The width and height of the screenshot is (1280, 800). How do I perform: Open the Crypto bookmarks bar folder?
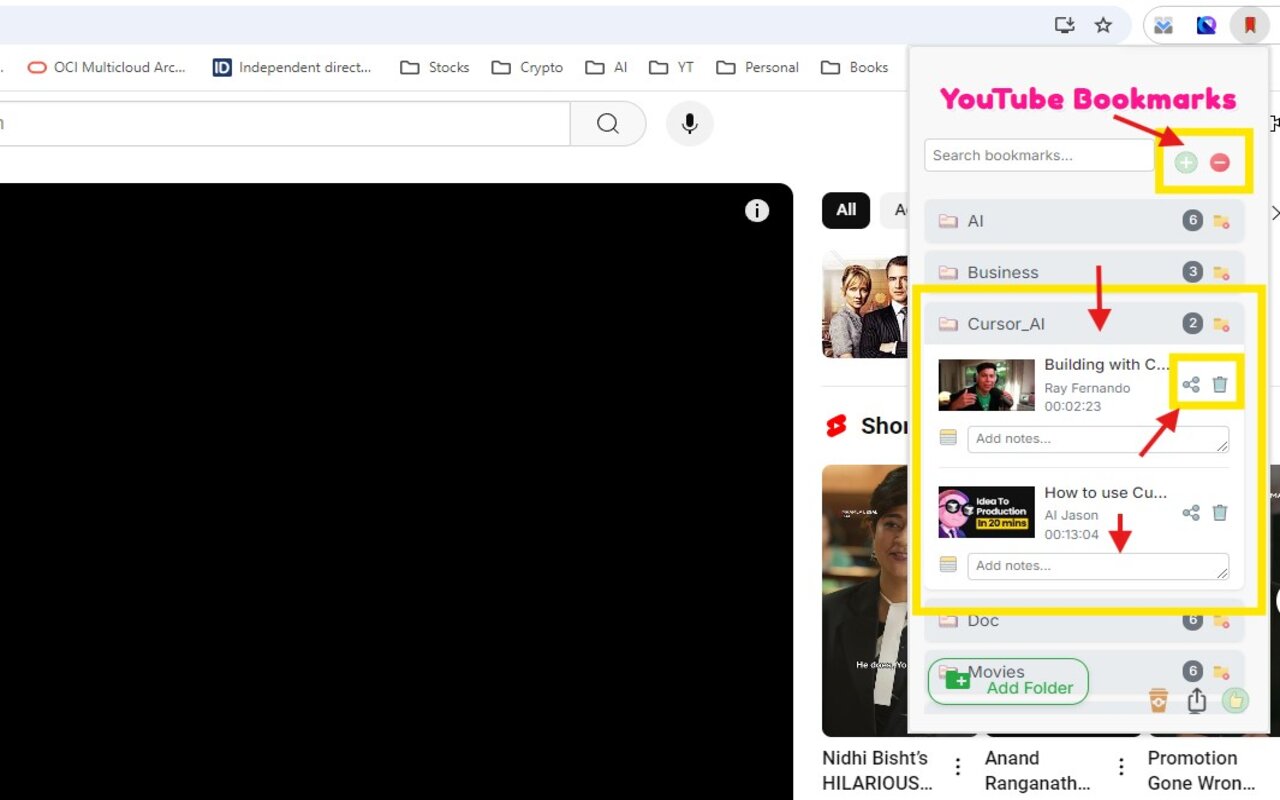coord(527,67)
